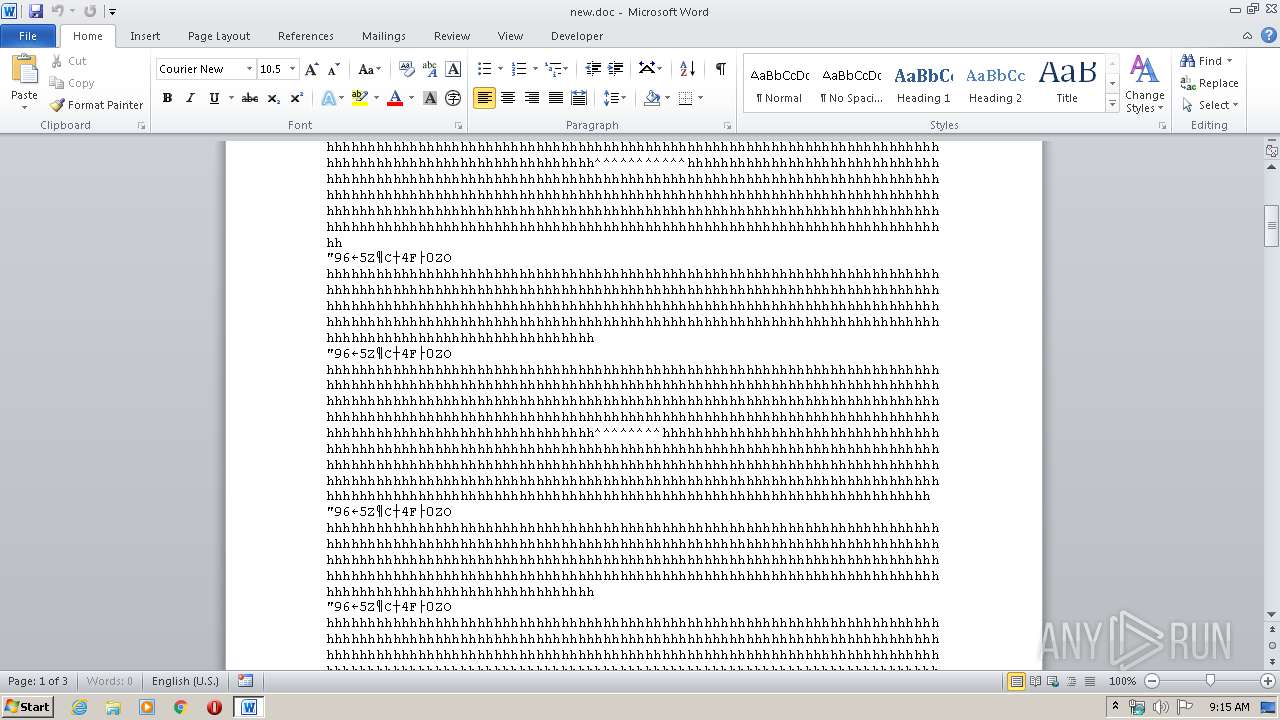The height and width of the screenshot is (720, 1280).
Task: Click the Clear Formatting icon
Action: [x=407, y=69]
